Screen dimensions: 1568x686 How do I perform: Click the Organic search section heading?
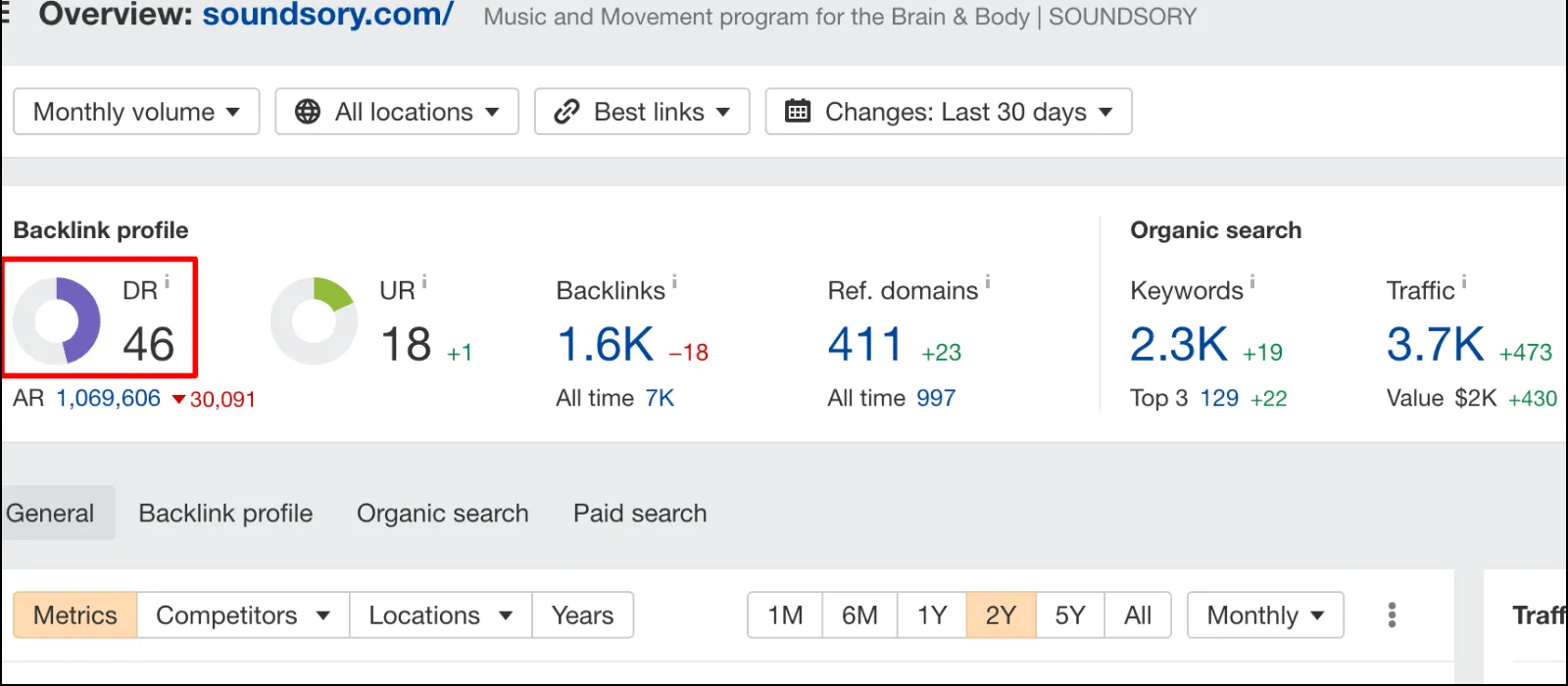click(x=1216, y=230)
